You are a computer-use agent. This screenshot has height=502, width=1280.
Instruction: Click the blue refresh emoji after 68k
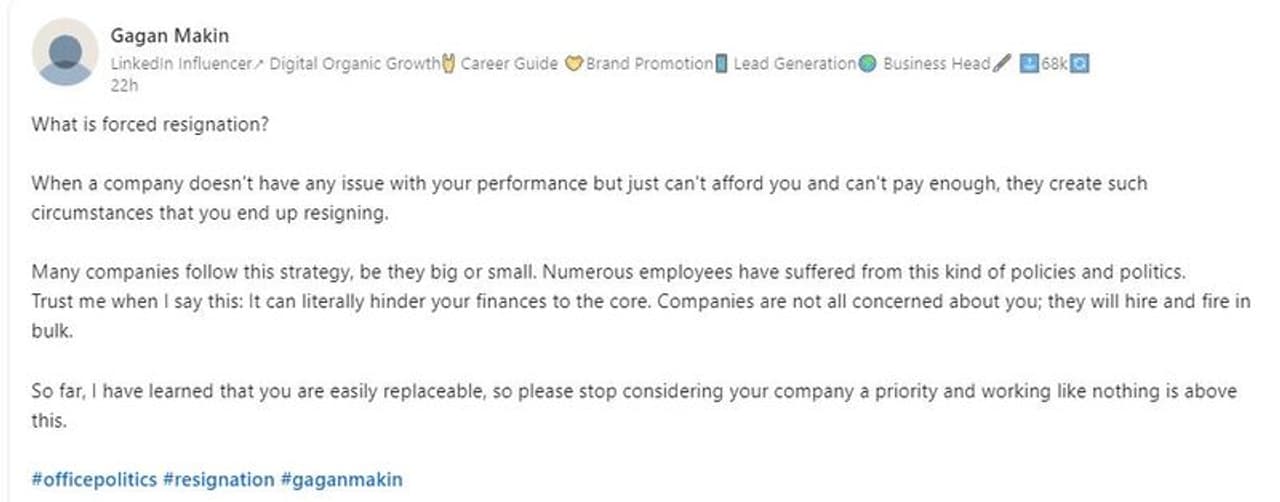click(1079, 64)
